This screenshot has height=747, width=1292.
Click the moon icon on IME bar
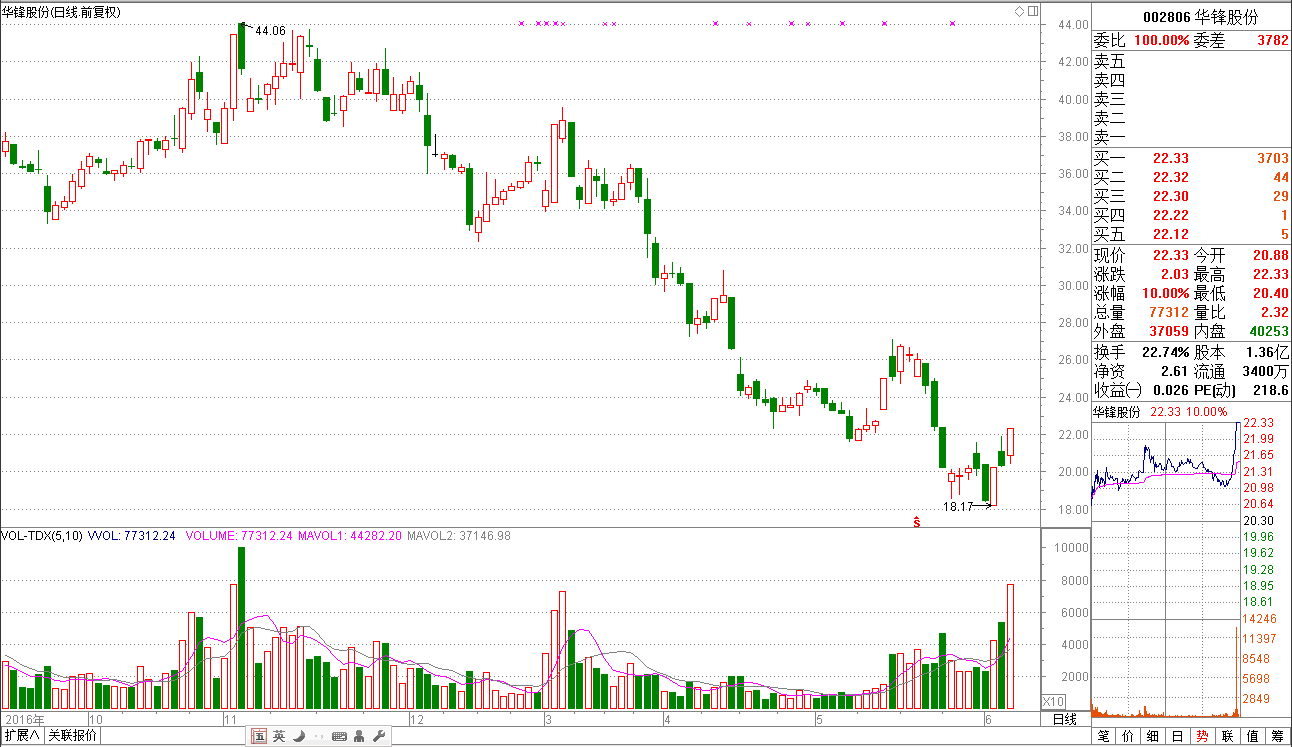[x=298, y=736]
